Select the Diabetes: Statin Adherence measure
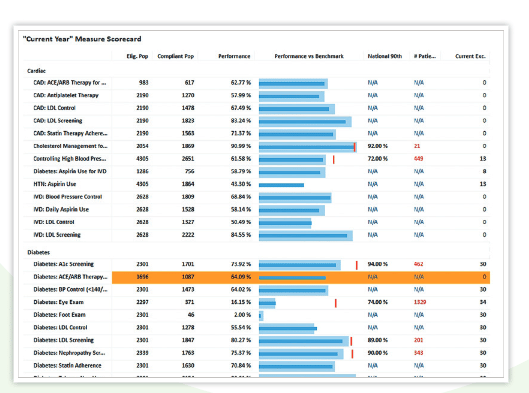The width and height of the screenshot is (529, 393). tap(67, 365)
